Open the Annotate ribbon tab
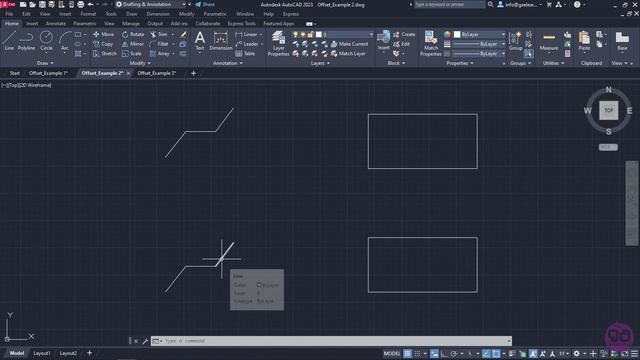The image size is (640, 360). click(56, 24)
